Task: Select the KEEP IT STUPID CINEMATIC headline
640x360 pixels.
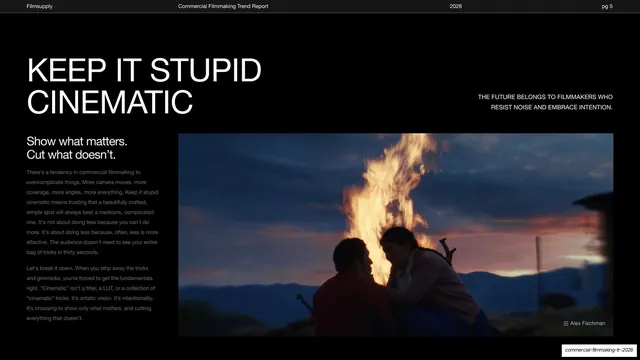Action: point(144,86)
